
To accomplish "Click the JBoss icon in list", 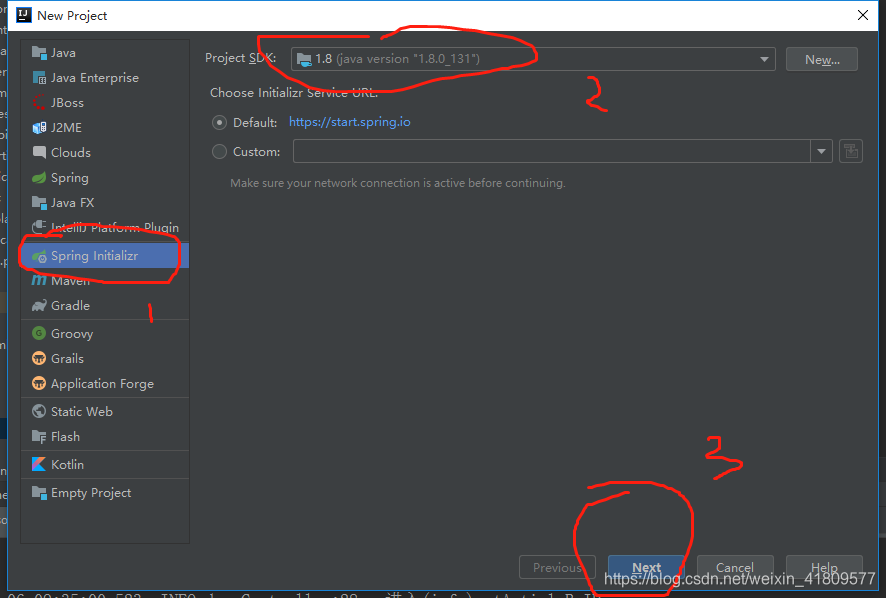I will click(x=39, y=102).
